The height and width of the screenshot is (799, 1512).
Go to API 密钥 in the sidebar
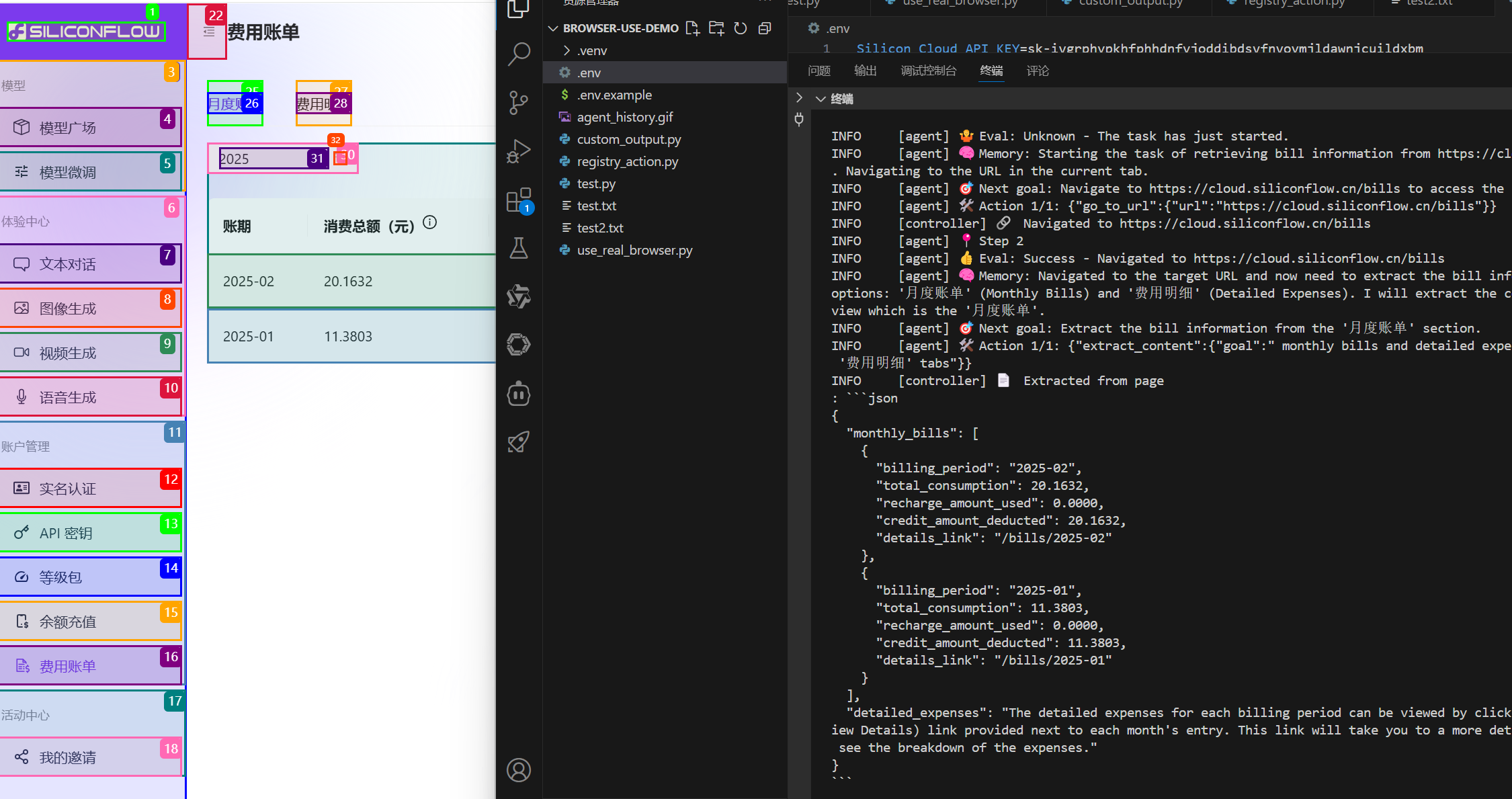point(66,533)
